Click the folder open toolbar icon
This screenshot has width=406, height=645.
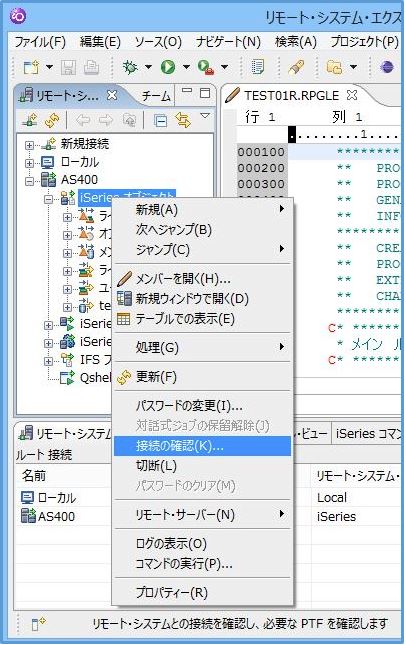coord(334,67)
